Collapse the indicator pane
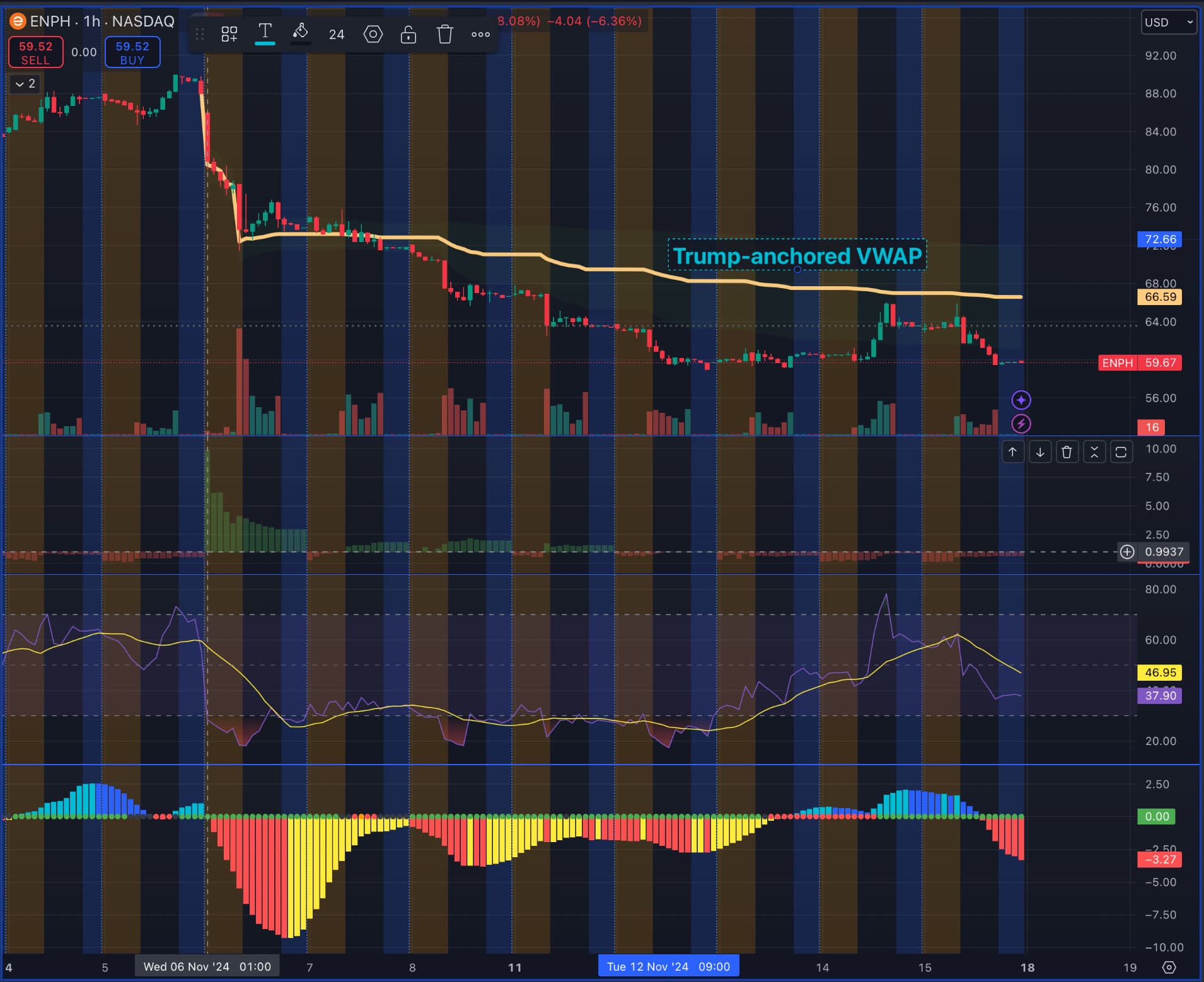 pos(1094,452)
